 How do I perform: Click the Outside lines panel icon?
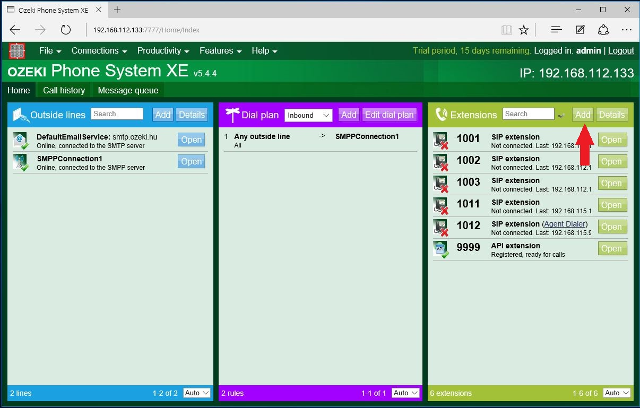[x=20, y=115]
